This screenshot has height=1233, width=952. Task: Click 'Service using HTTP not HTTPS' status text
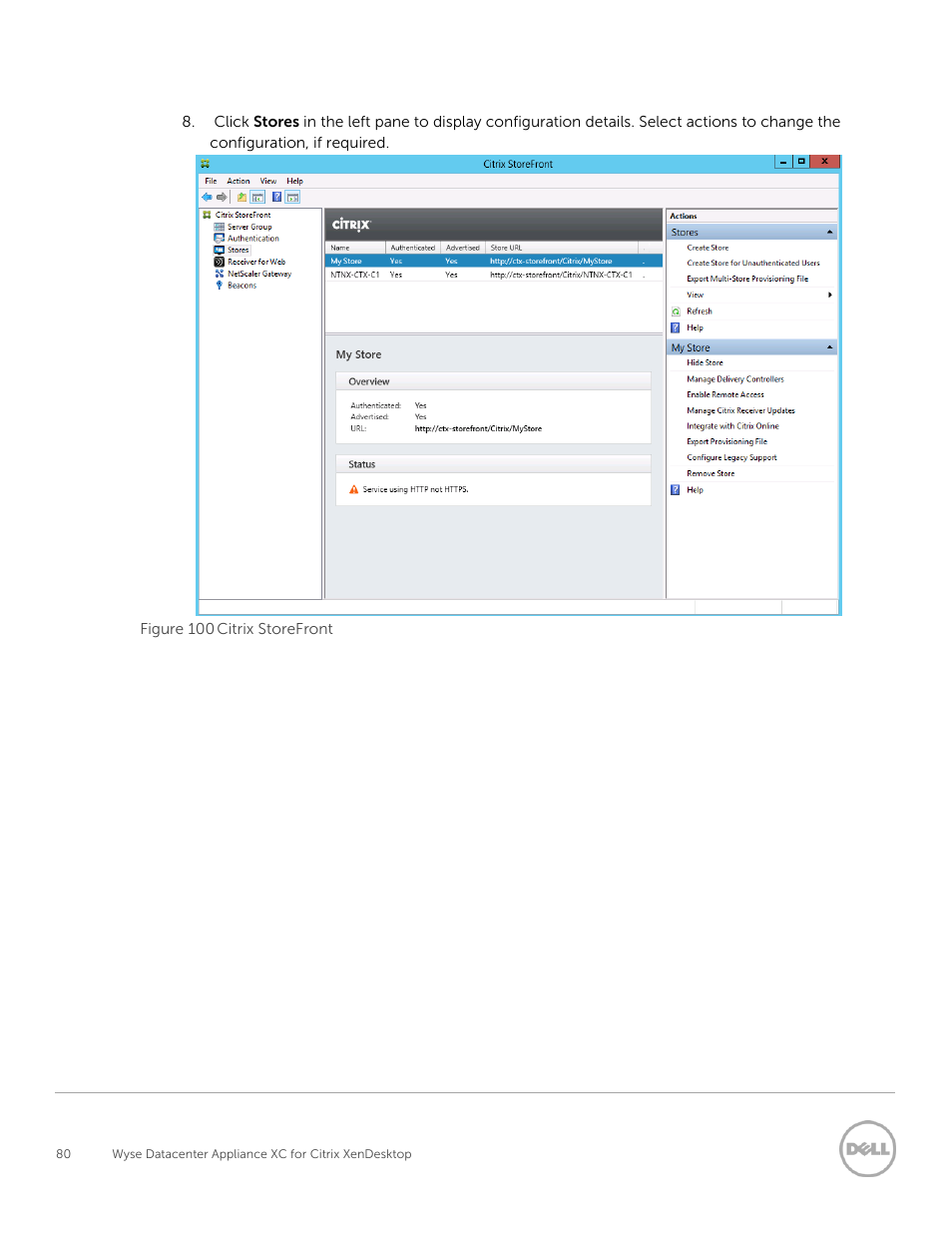click(x=415, y=489)
